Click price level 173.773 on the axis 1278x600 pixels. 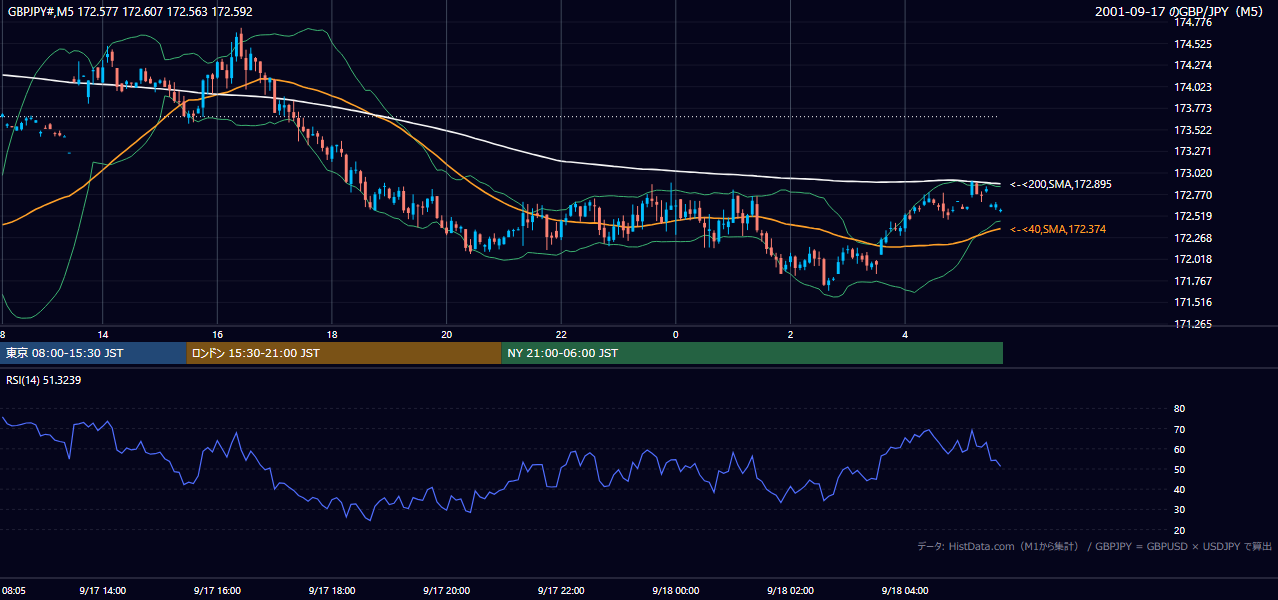1193,108
